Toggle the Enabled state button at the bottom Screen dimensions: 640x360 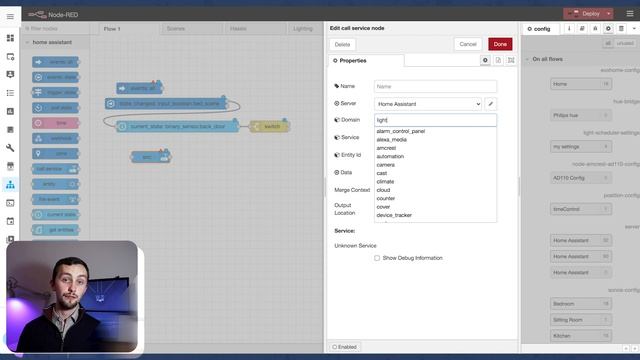(345, 347)
